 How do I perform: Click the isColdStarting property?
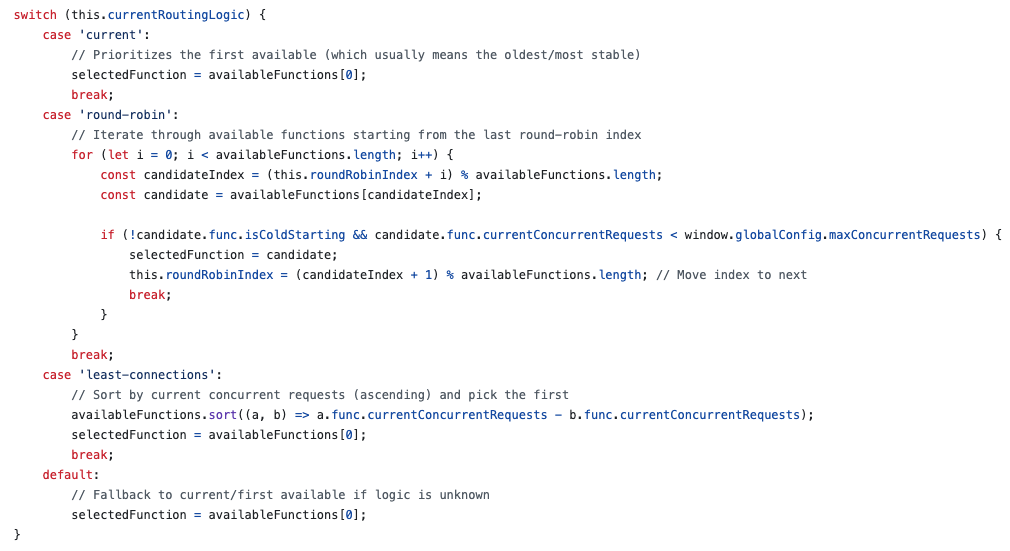(298, 235)
